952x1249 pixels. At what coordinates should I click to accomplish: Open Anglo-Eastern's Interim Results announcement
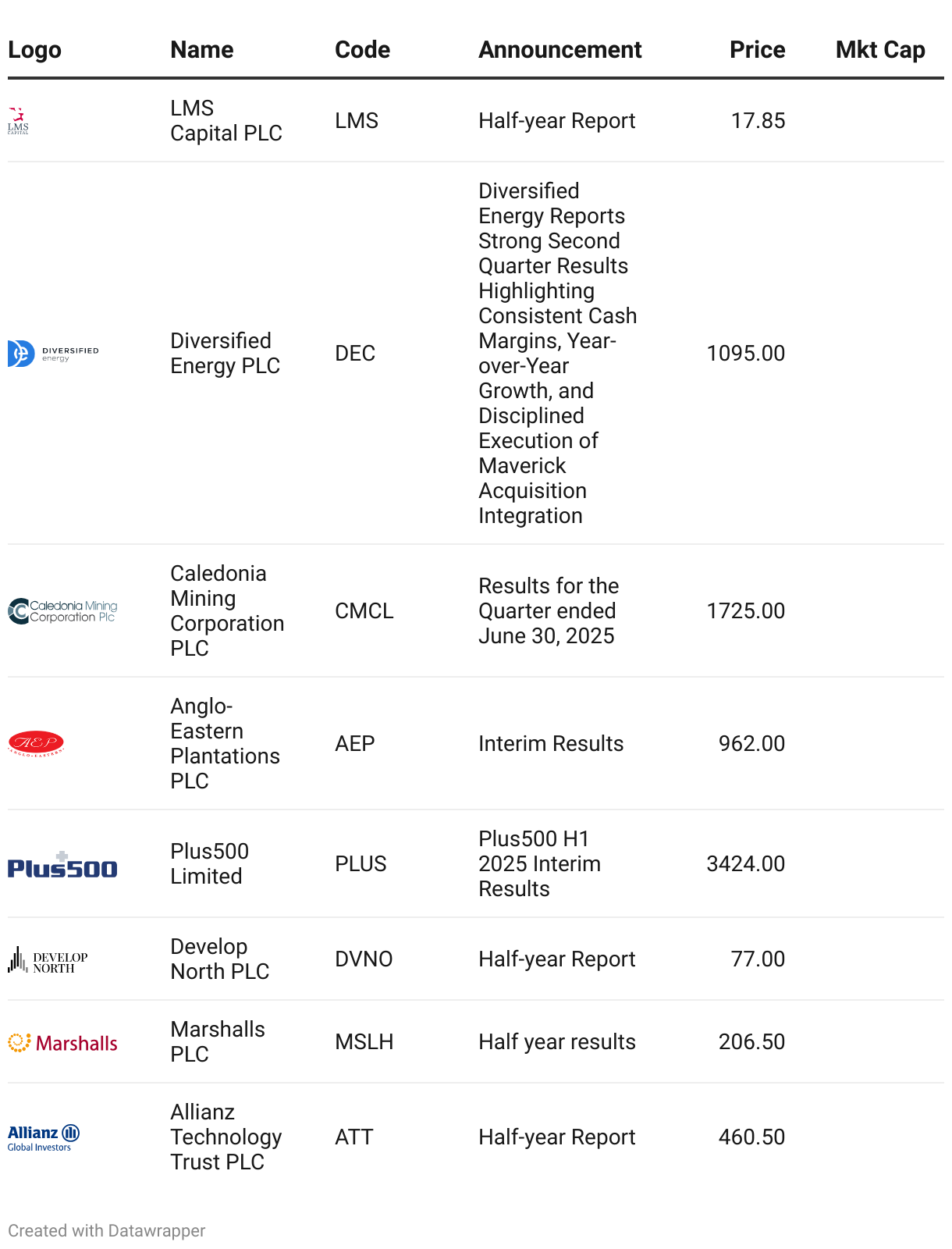[x=550, y=744]
